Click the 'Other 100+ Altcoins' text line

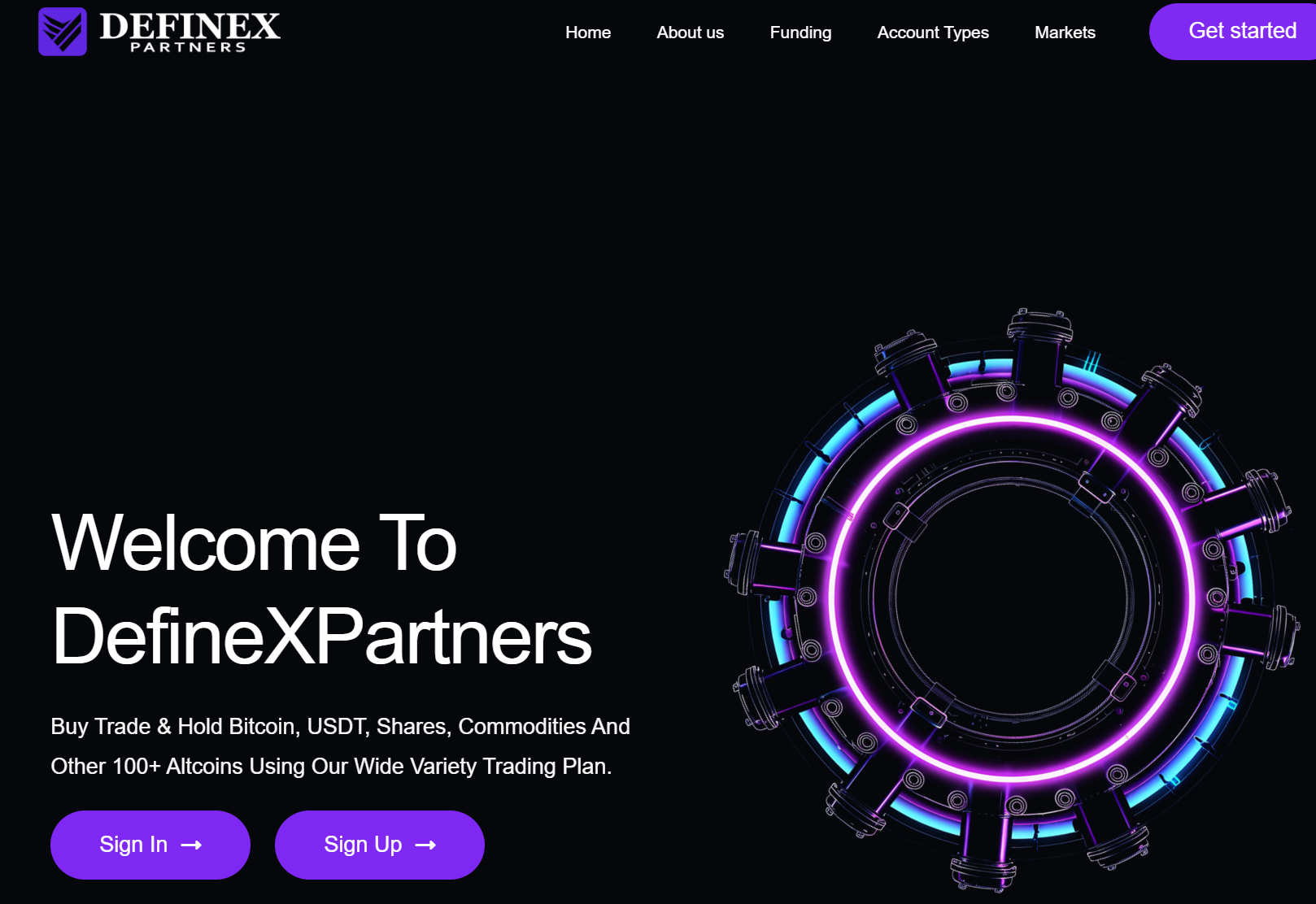331,767
